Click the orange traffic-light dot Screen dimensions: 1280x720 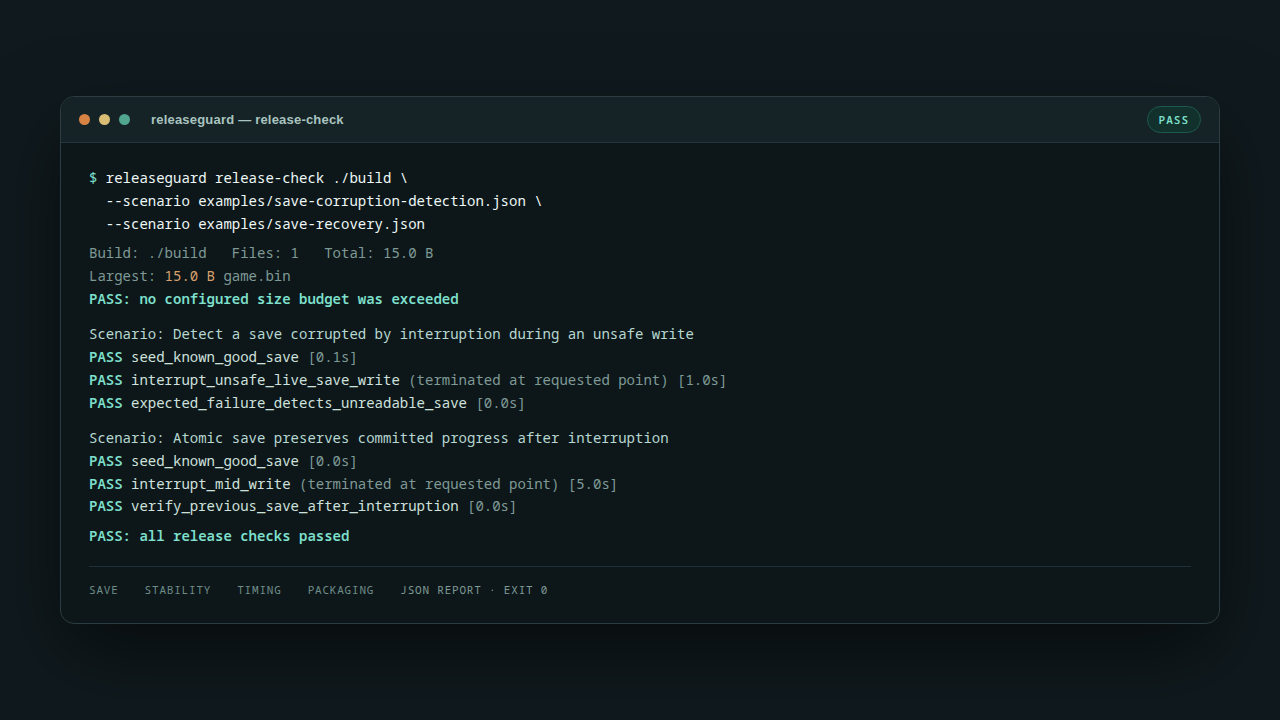click(x=84, y=120)
